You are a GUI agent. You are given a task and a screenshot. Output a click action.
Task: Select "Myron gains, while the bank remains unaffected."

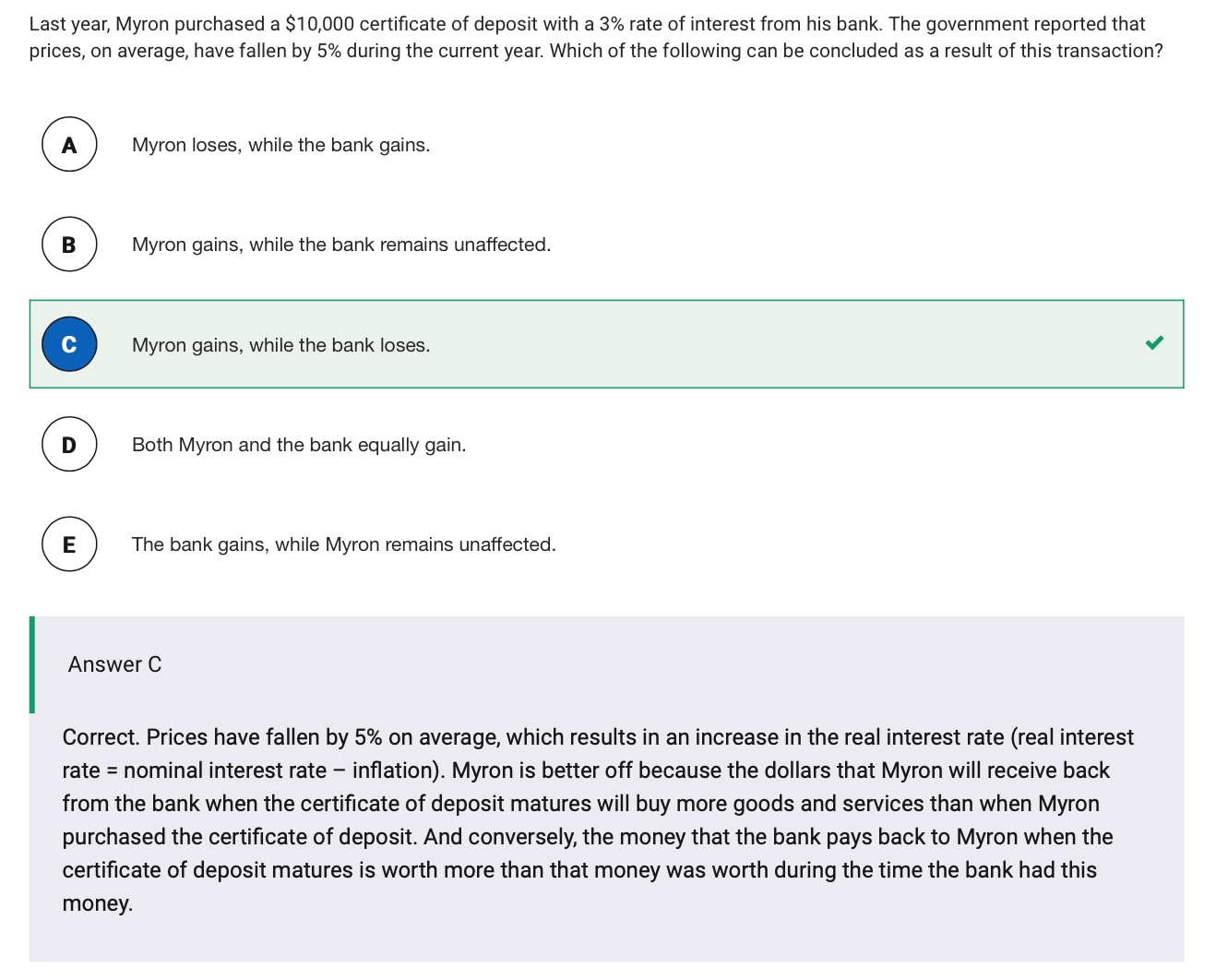point(340,245)
